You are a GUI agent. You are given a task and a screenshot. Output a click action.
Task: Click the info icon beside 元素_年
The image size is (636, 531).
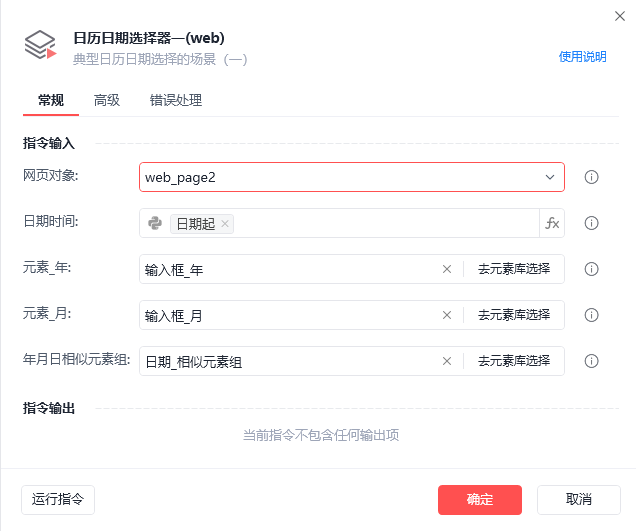(x=591, y=269)
